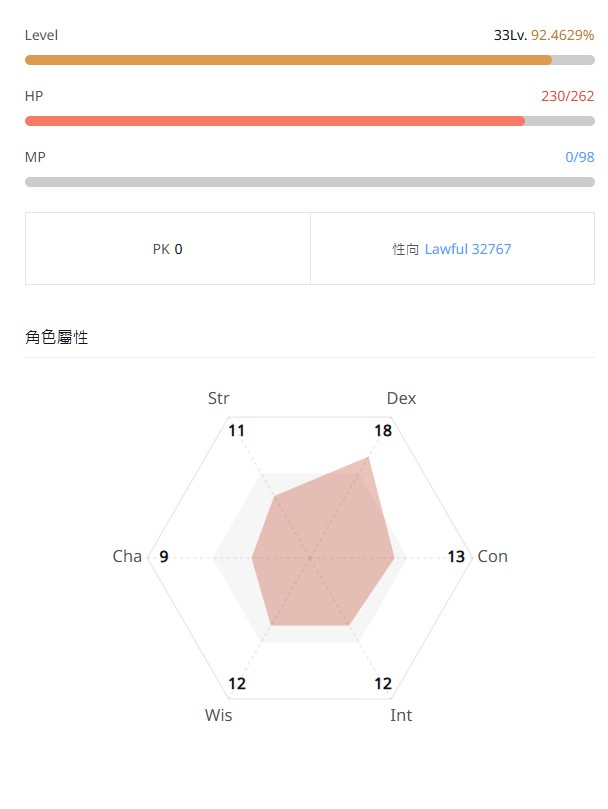Select the Wis stat value 12
Image resolution: width=608 pixels, height=809 pixels.
click(x=238, y=684)
